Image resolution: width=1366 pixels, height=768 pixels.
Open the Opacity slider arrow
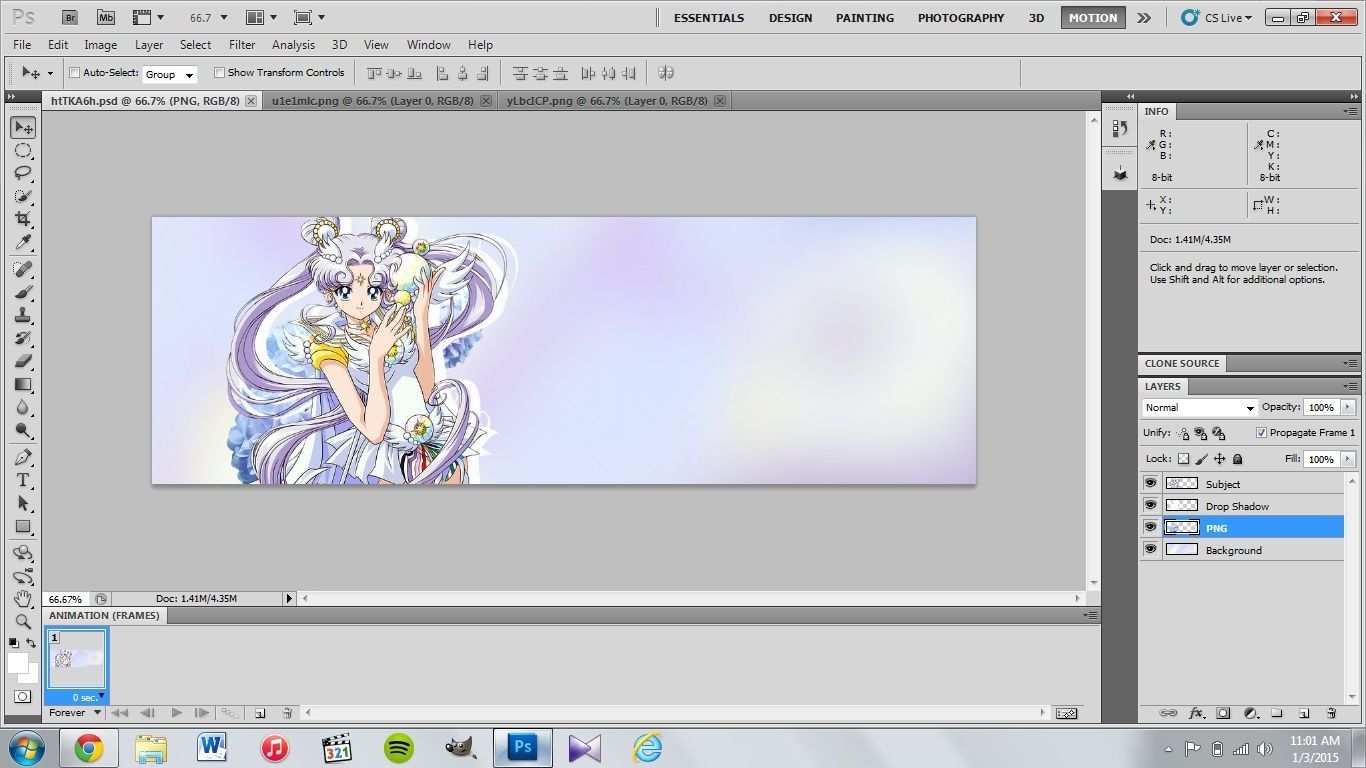pyautogui.click(x=1348, y=407)
